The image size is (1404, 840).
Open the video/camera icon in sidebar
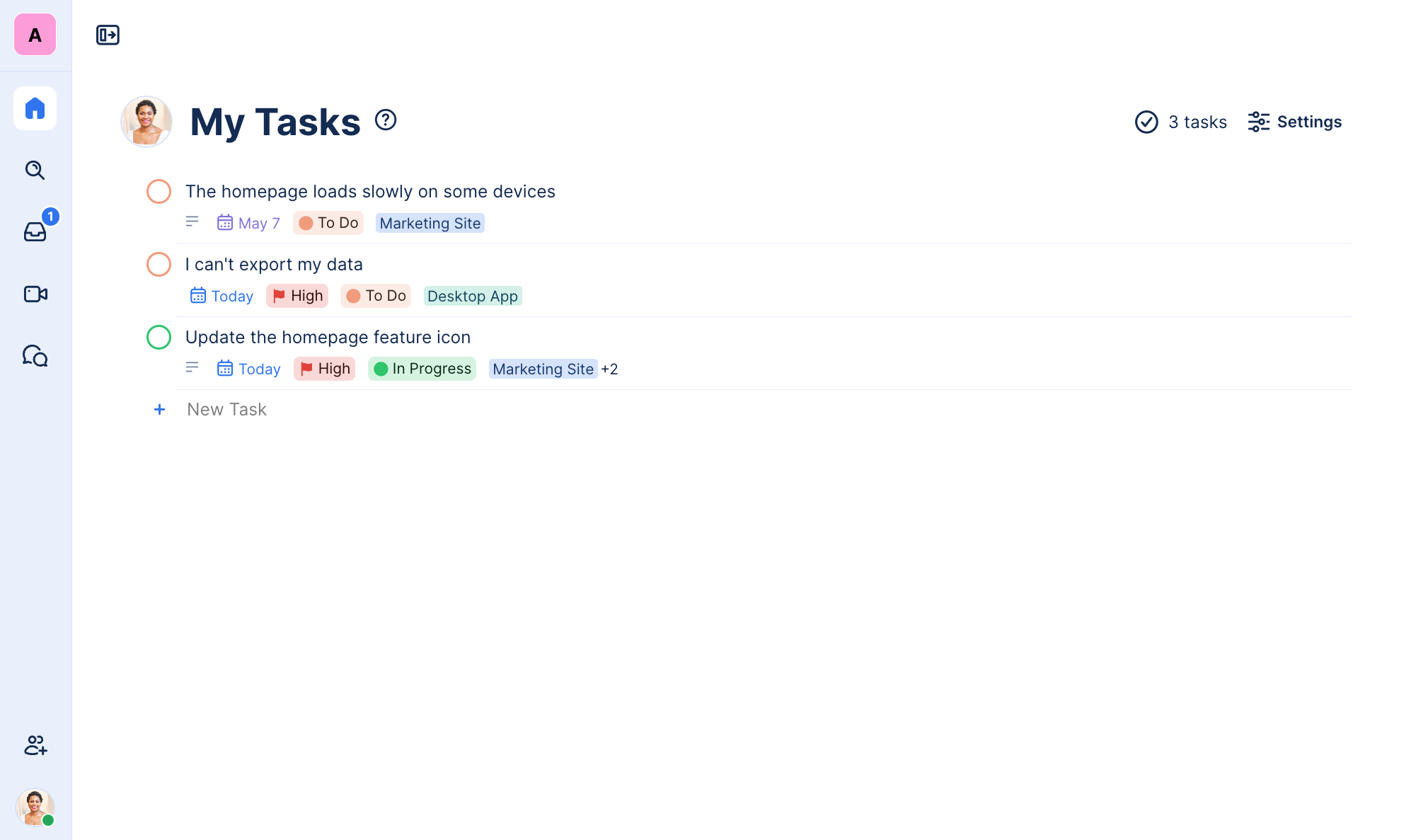coord(36,294)
